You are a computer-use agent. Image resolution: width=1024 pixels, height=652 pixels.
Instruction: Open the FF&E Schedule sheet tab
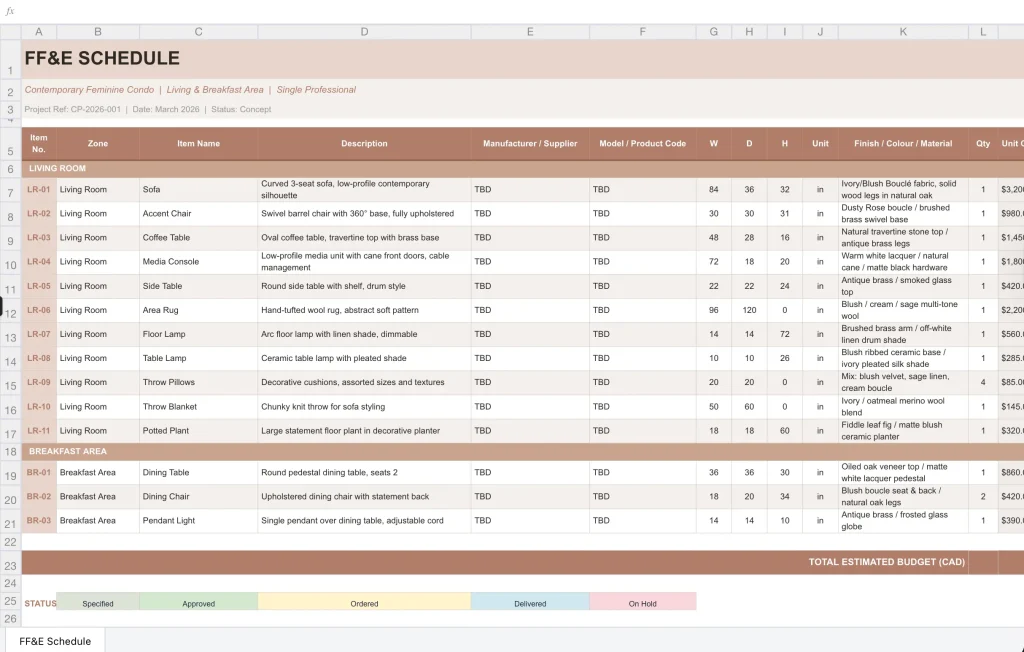click(55, 641)
